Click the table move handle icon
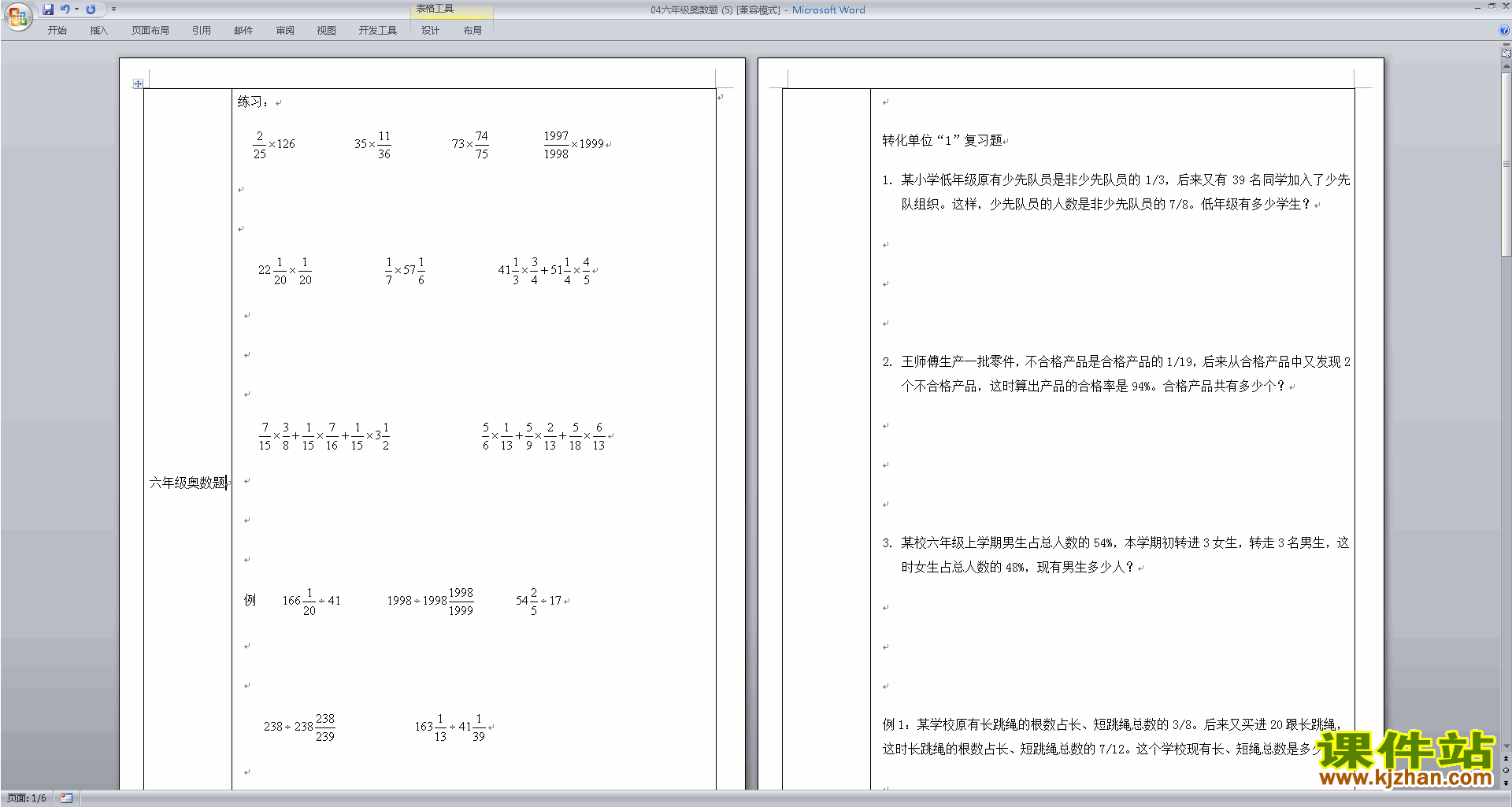This screenshot has width=1512, height=807. coord(138,83)
